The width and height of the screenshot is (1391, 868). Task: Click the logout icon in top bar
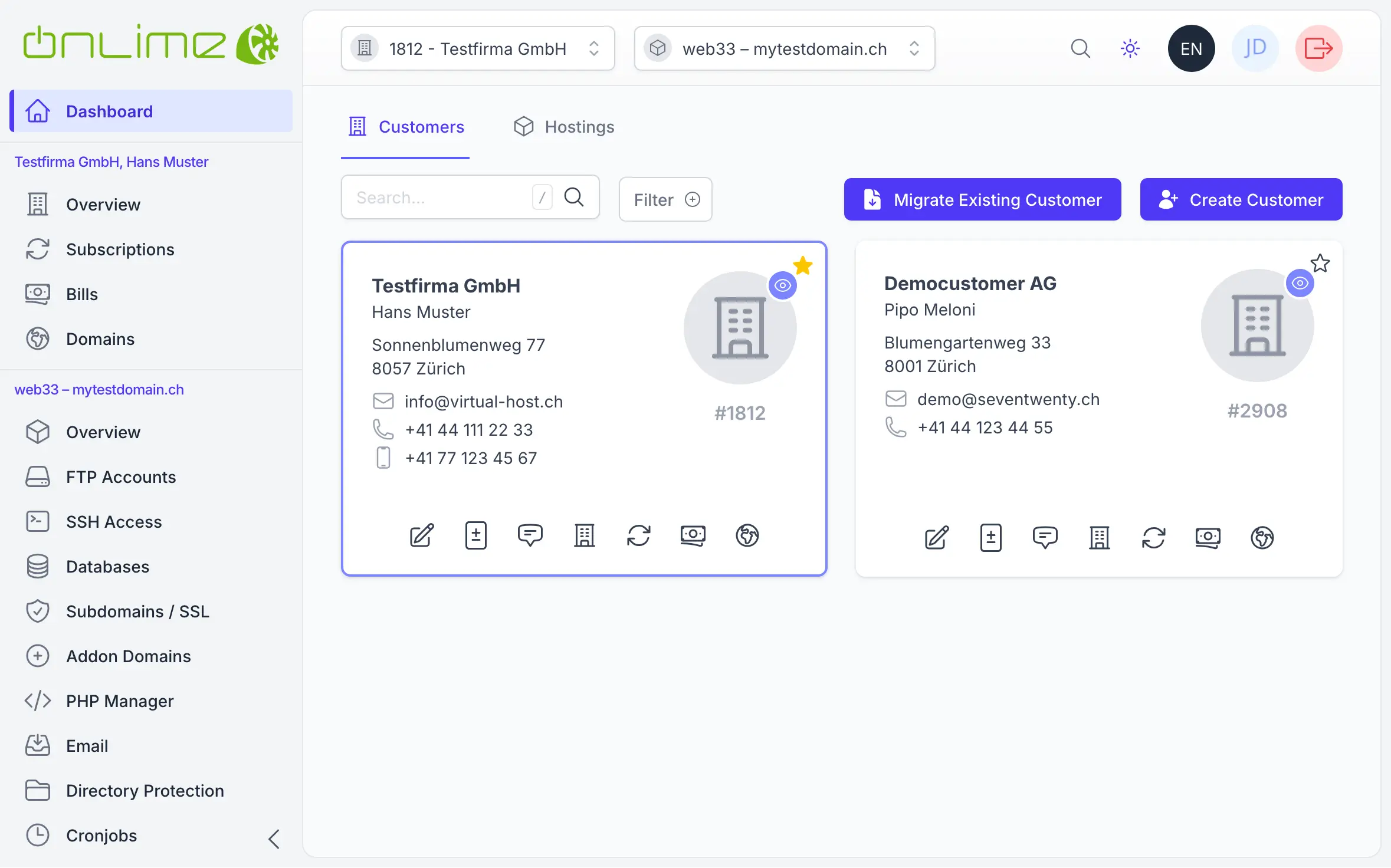pyautogui.click(x=1318, y=48)
